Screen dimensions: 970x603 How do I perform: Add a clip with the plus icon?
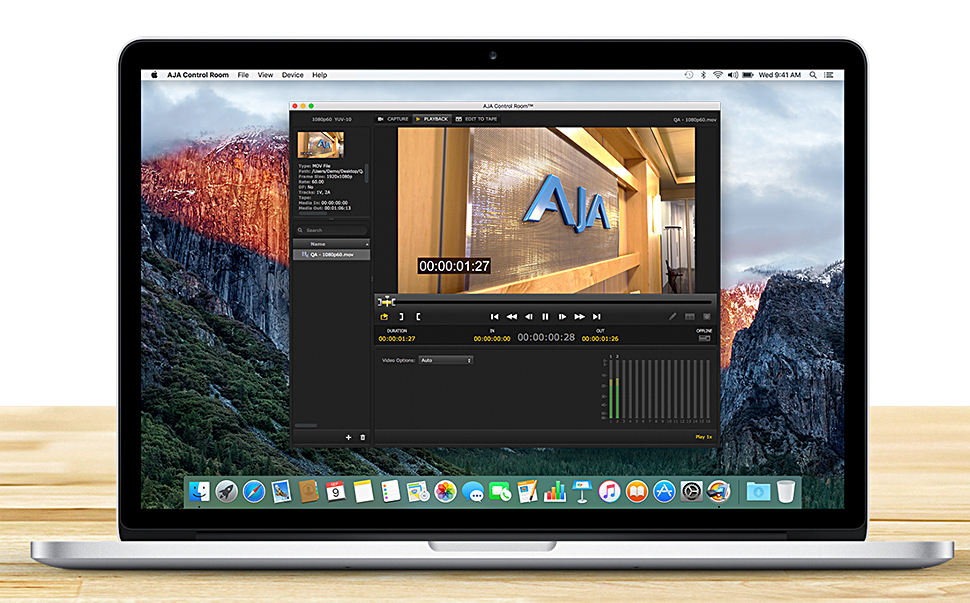click(x=348, y=437)
